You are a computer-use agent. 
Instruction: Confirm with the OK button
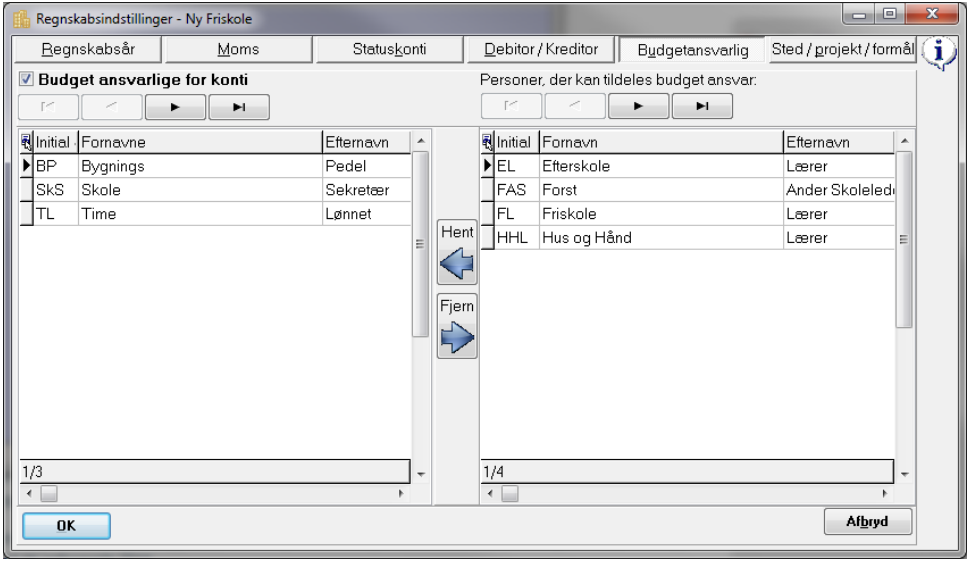[x=66, y=526]
